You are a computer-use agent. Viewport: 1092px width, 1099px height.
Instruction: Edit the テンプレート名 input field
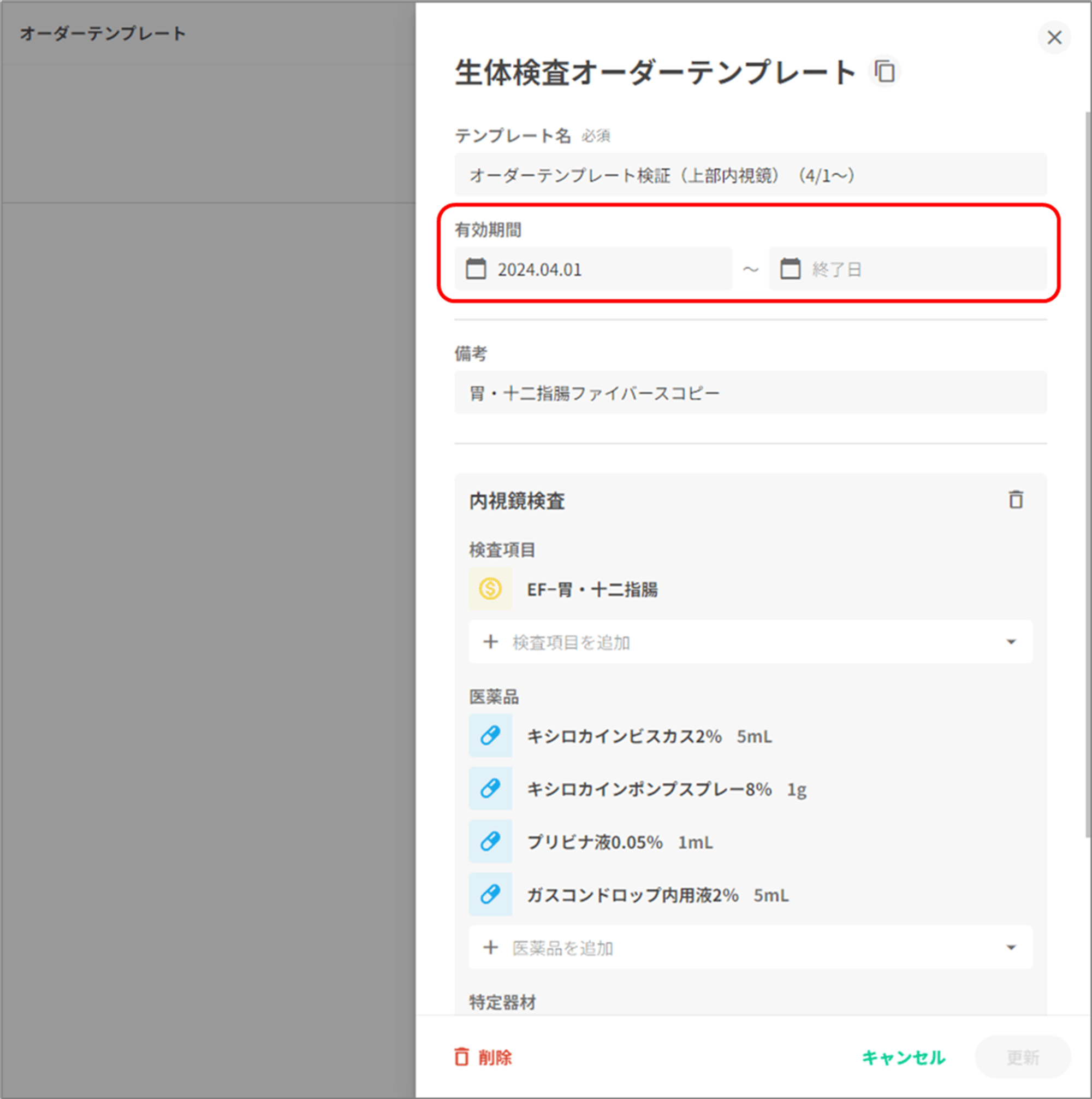coord(750,175)
